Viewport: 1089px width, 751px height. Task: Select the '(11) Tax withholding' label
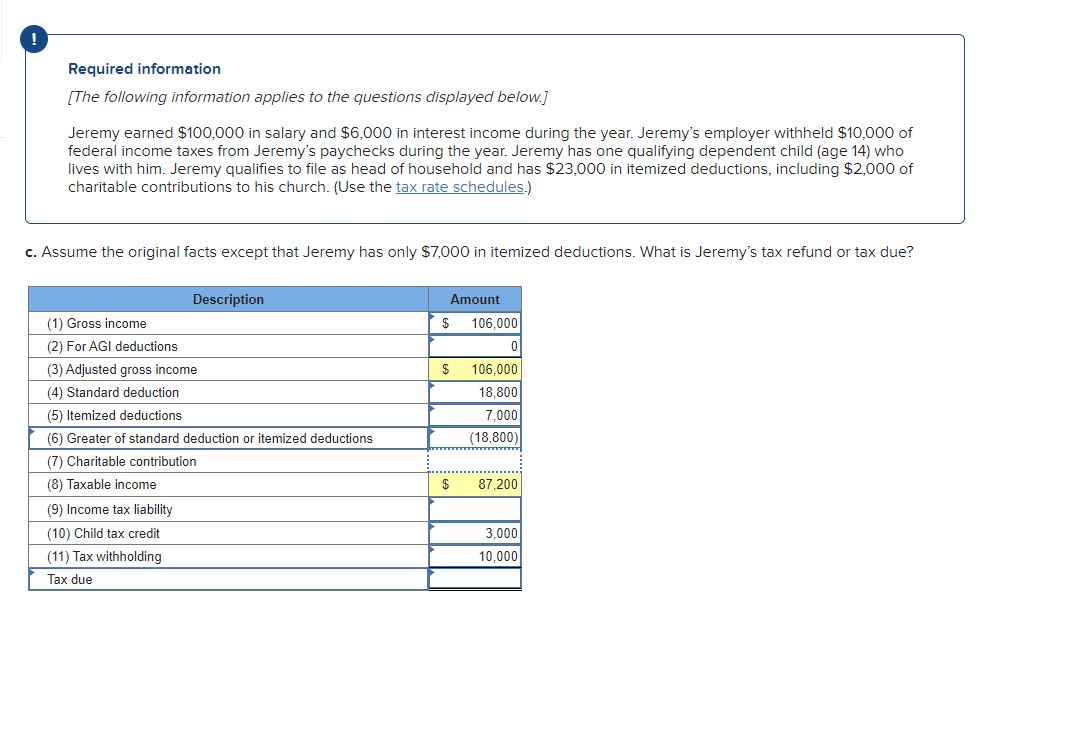point(104,556)
